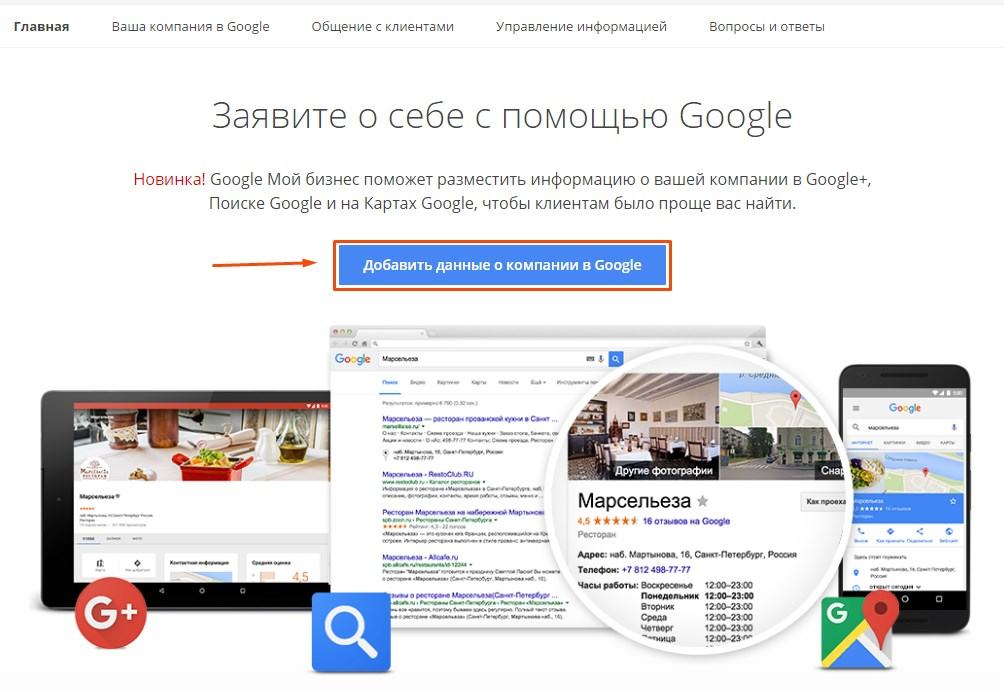Click Добавить данные о компании в Google

pos(502,264)
